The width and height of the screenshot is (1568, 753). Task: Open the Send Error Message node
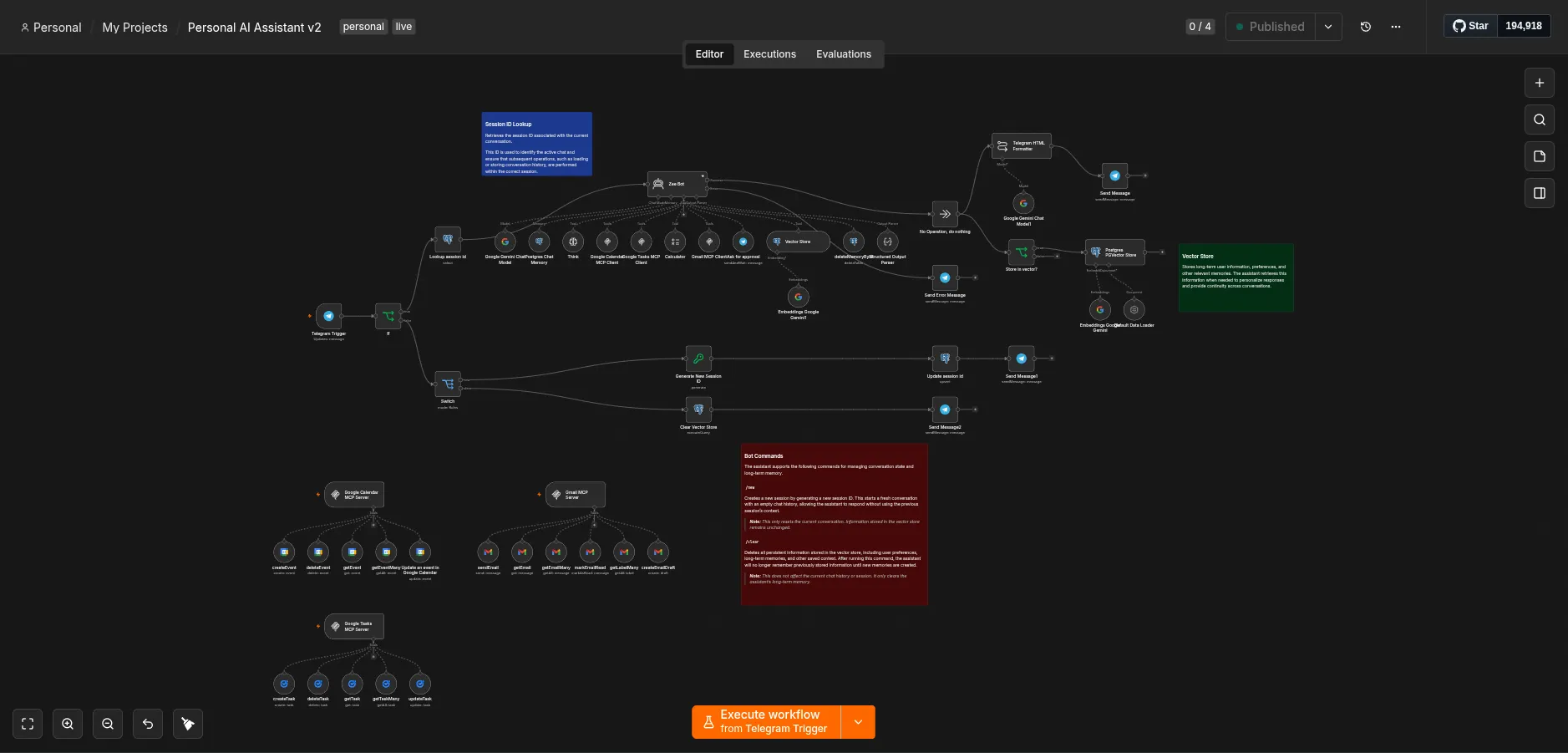[945, 277]
